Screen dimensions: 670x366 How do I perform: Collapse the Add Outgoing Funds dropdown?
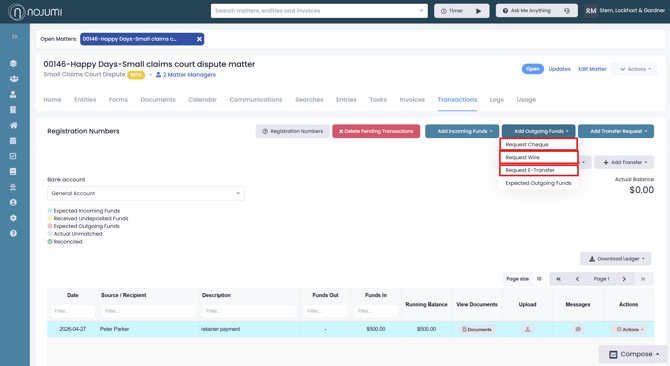pos(538,131)
